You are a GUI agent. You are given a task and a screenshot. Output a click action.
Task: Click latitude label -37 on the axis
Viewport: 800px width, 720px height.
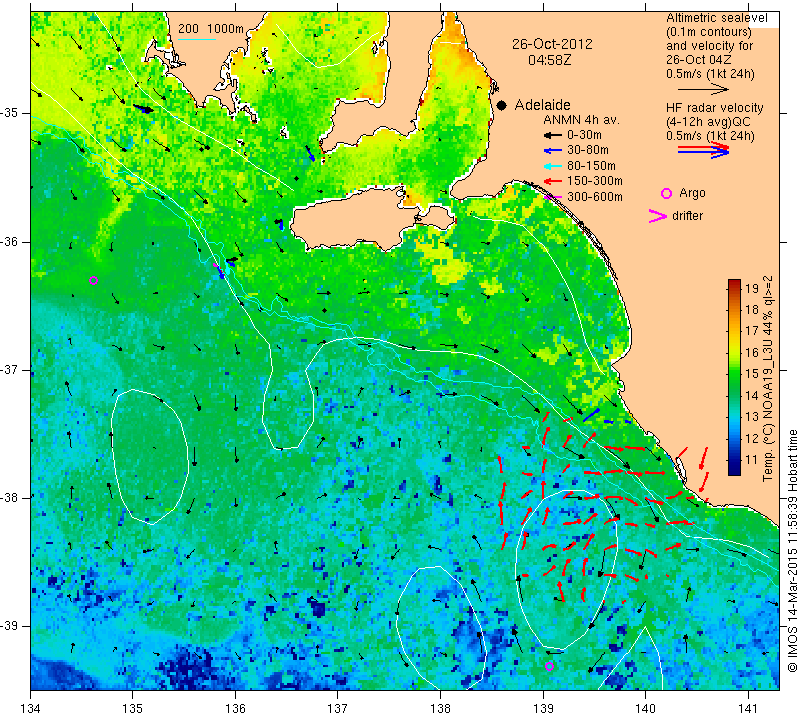[9, 369]
